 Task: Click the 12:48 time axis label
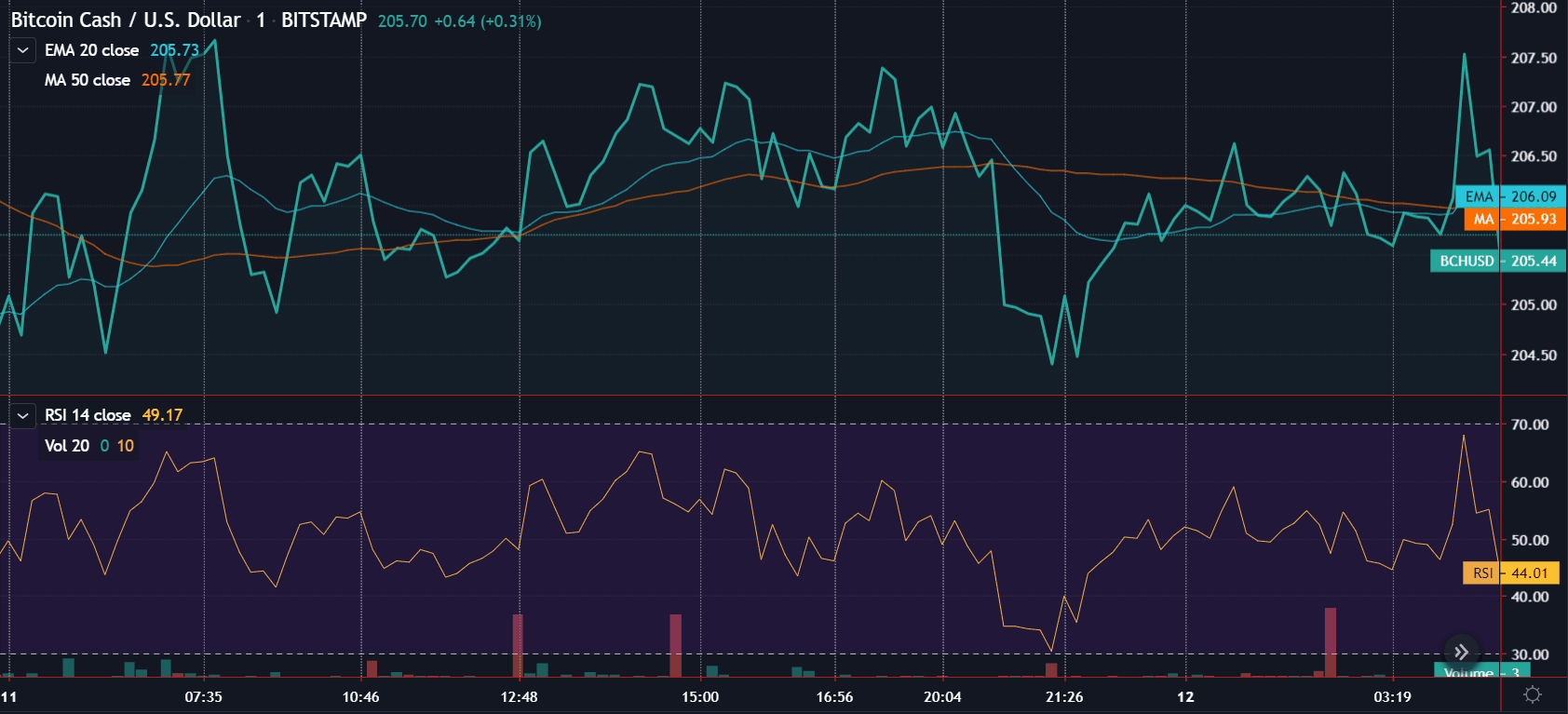point(519,696)
